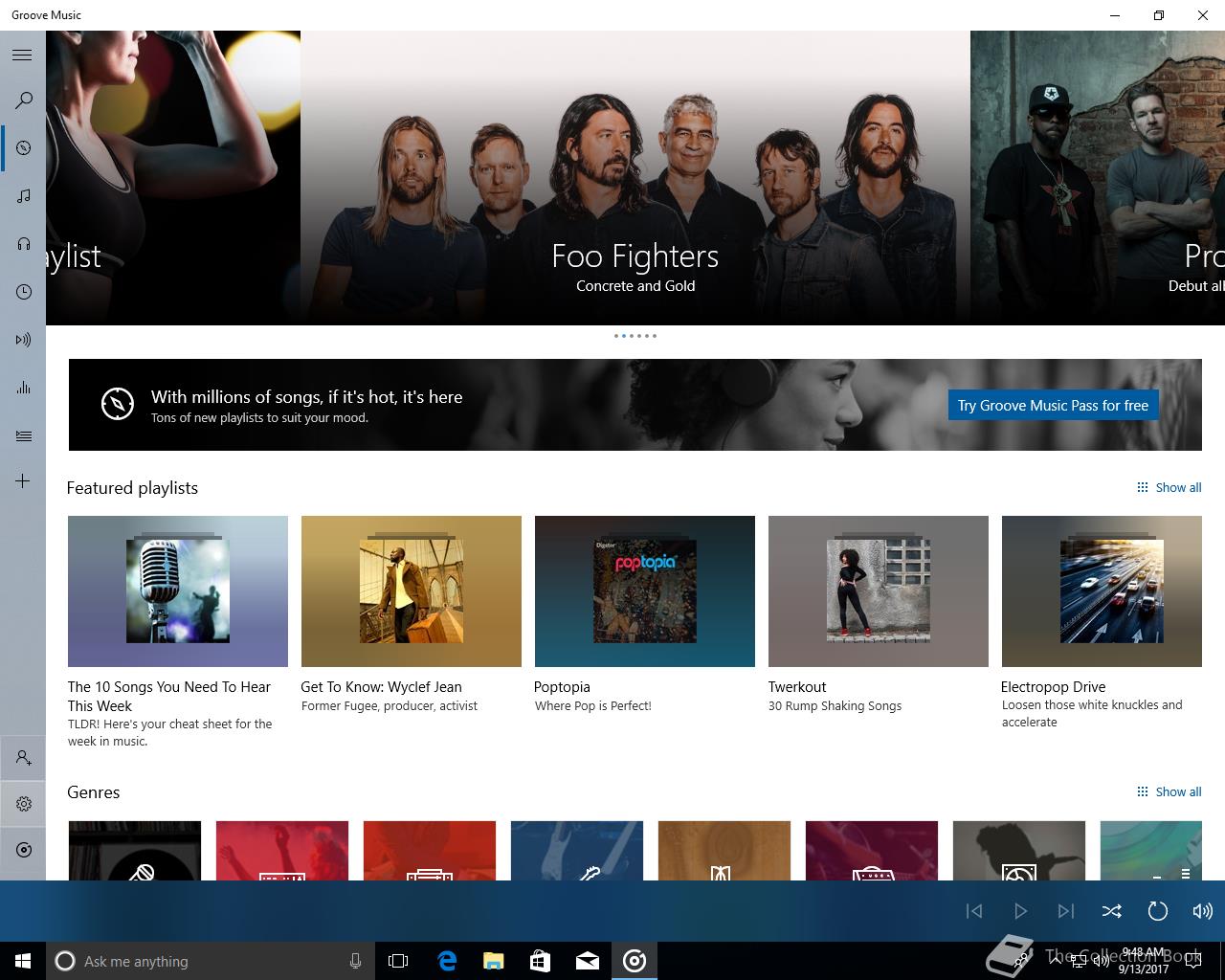Click the Twerkout playlist title
Image resolution: width=1225 pixels, height=980 pixels.
pyautogui.click(x=797, y=687)
